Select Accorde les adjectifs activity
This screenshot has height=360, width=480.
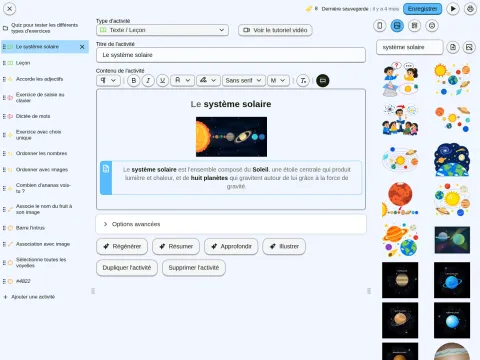[45, 79]
